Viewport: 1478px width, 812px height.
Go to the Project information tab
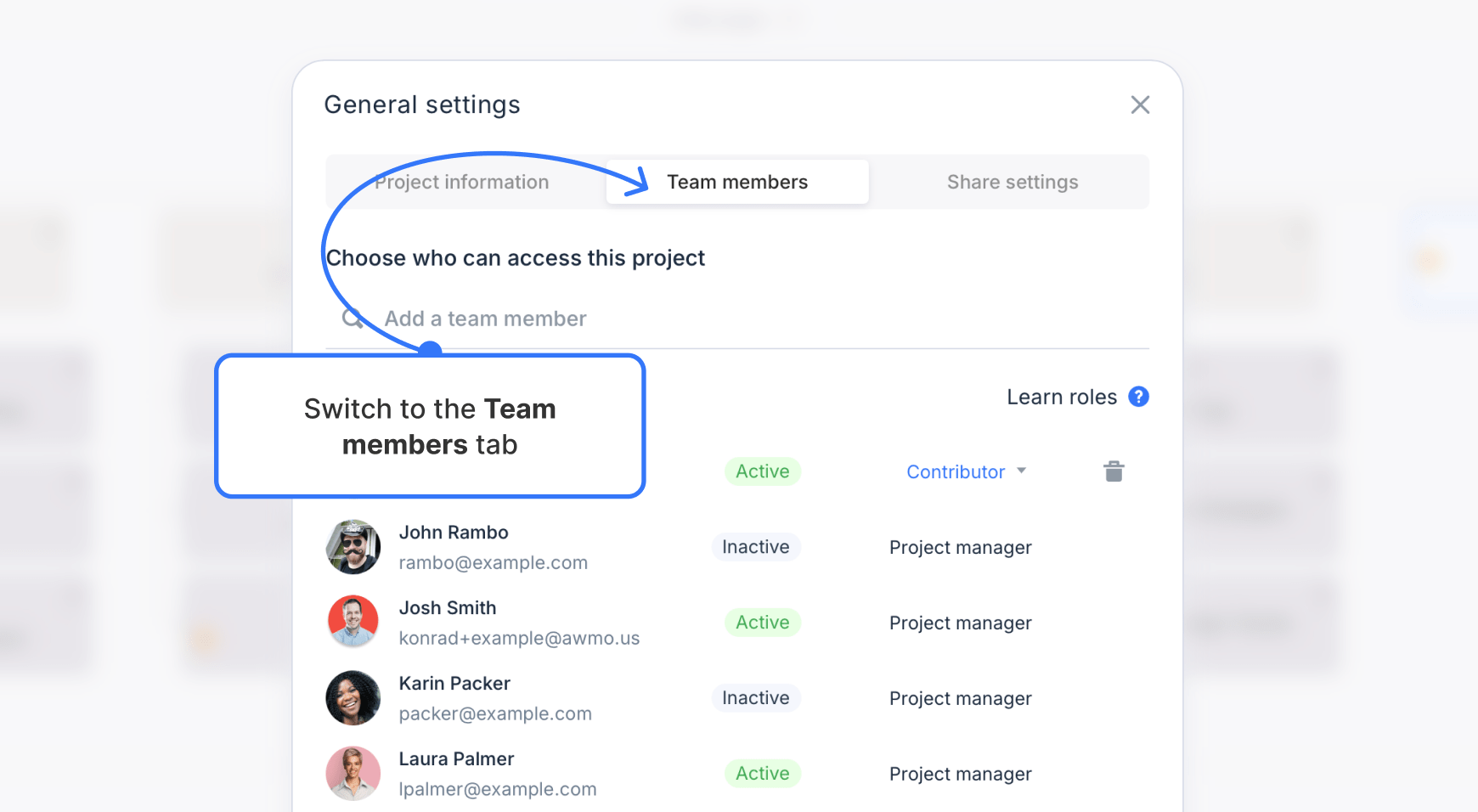(460, 181)
